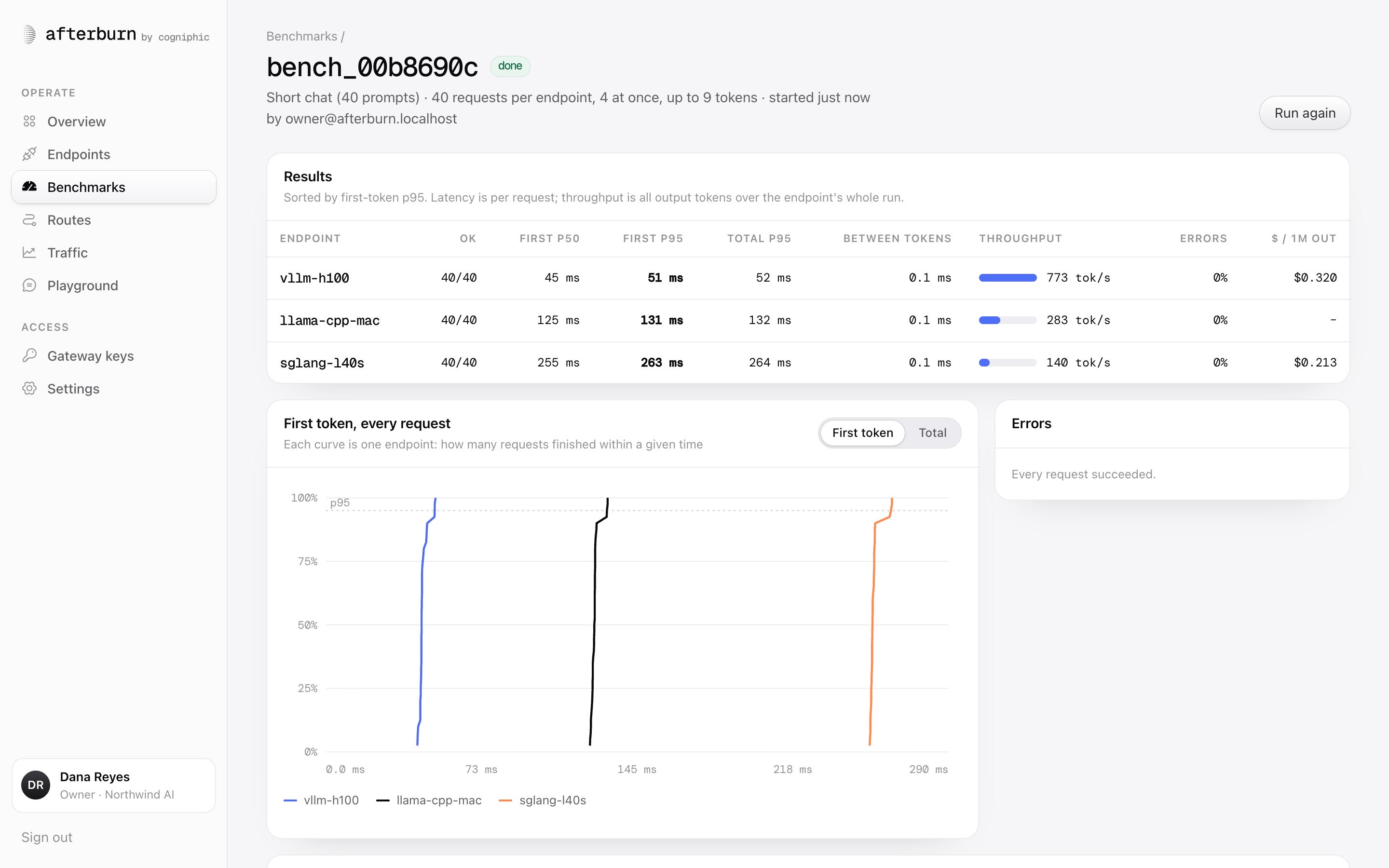Click the 263 ms first p95 value
The width and height of the screenshot is (1389, 868).
[662, 362]
